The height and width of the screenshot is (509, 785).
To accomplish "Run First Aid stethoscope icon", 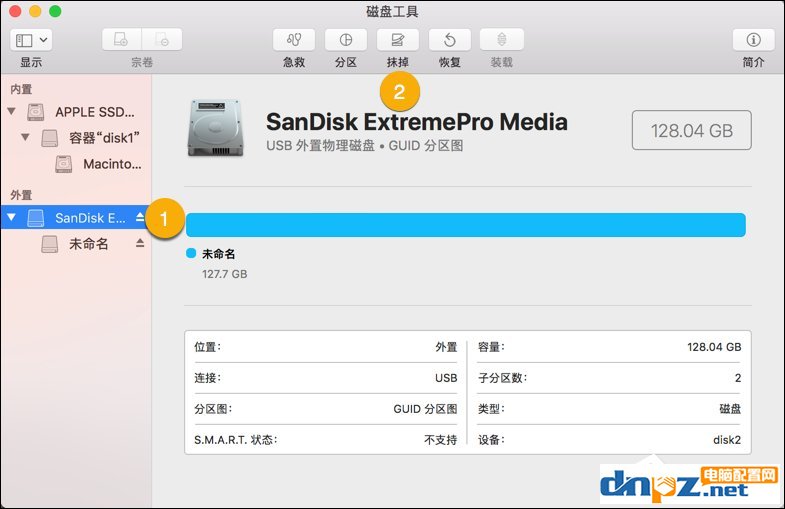I will point(294,40).
